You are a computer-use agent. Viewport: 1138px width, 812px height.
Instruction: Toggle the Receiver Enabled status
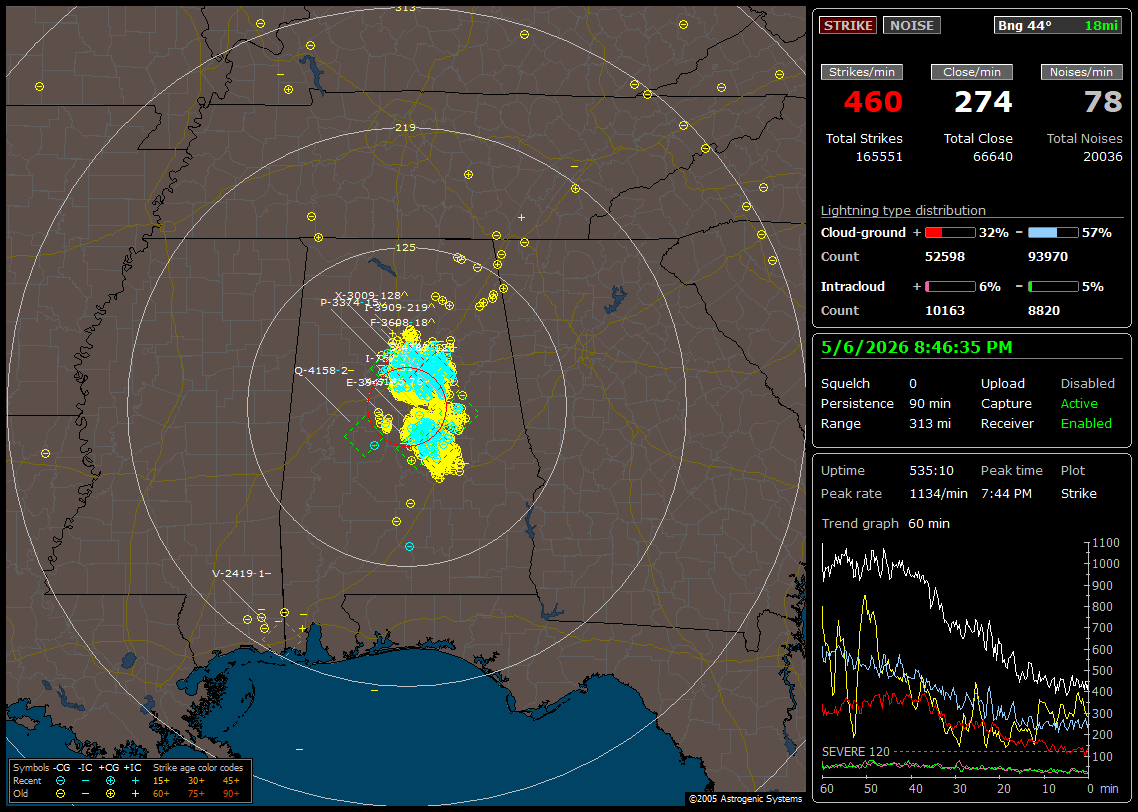click(x=1086, y=423)
